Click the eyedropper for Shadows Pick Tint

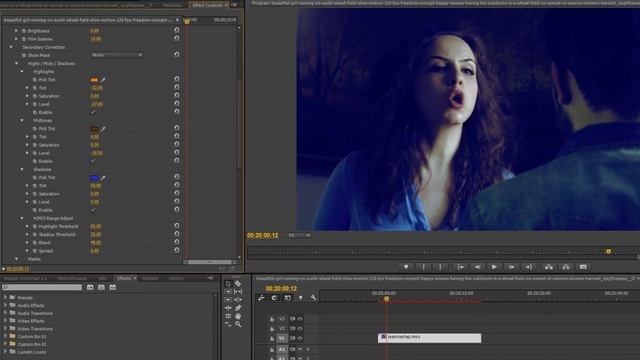point(103,178)
